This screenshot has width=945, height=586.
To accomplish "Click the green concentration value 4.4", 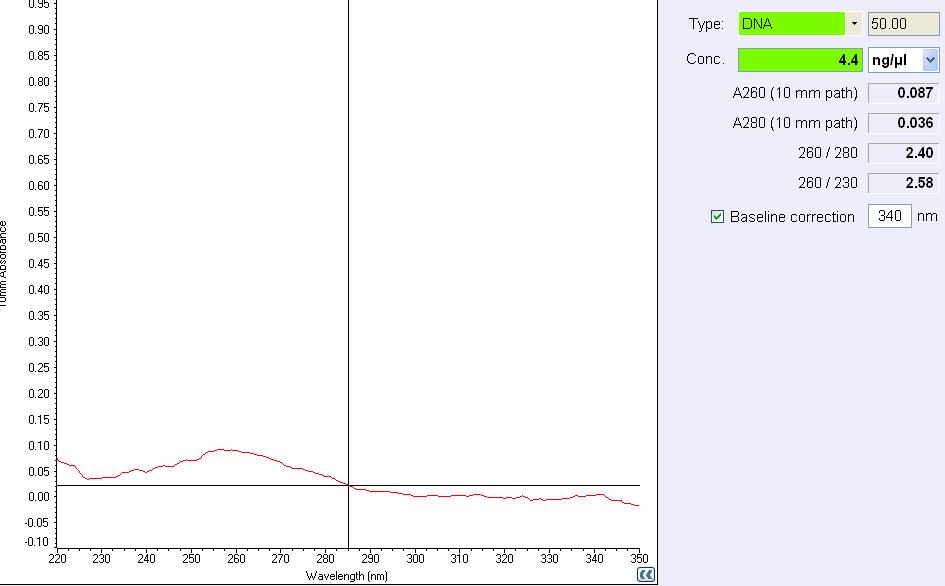I will coord(799,60).
